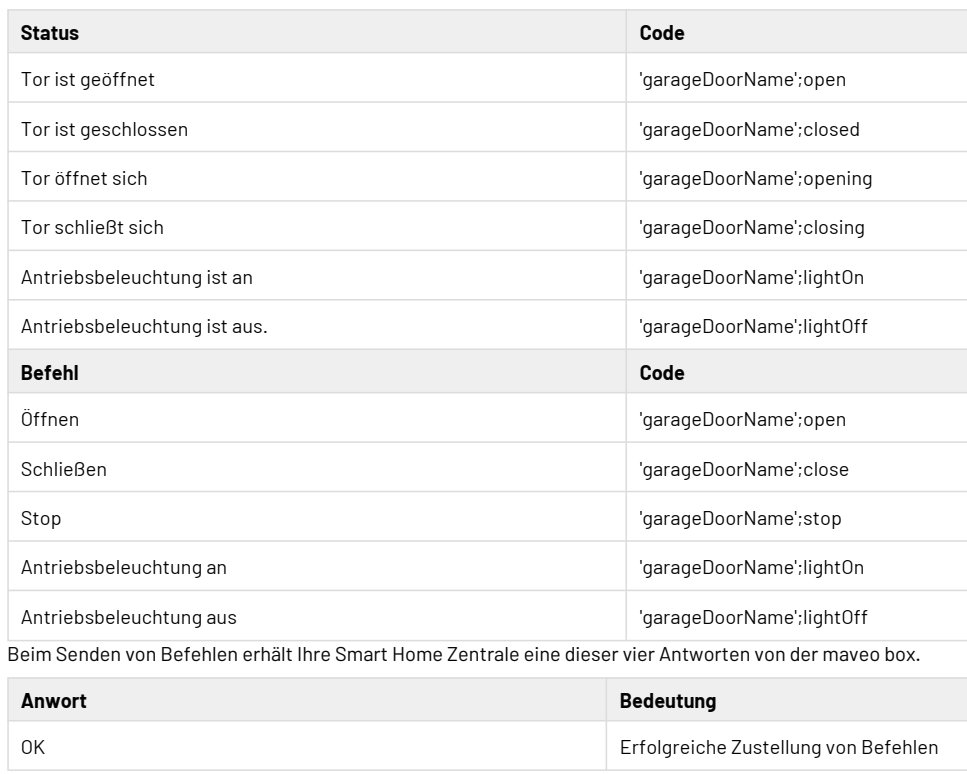Select the "OK" response cell
The image size is (967, 774).
coord(33,747)
